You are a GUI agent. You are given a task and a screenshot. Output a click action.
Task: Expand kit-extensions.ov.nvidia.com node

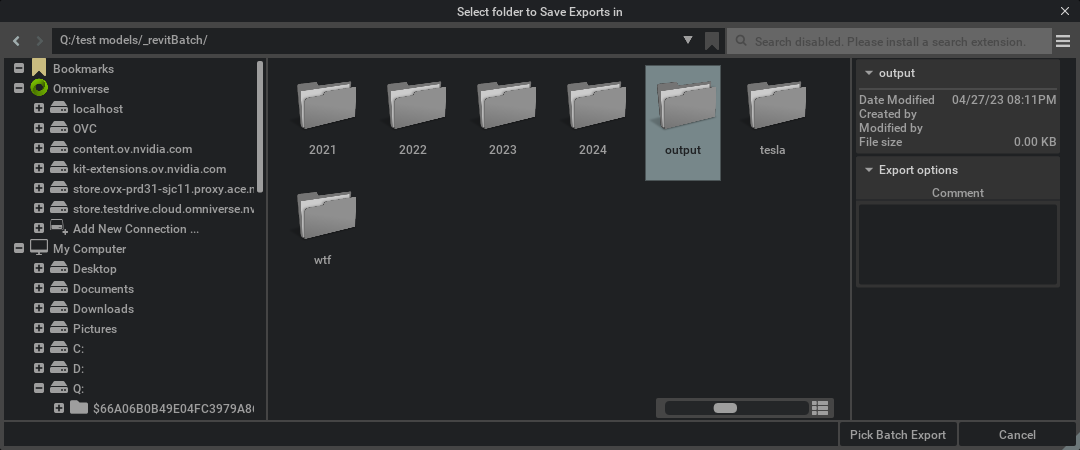click(39, 169)
